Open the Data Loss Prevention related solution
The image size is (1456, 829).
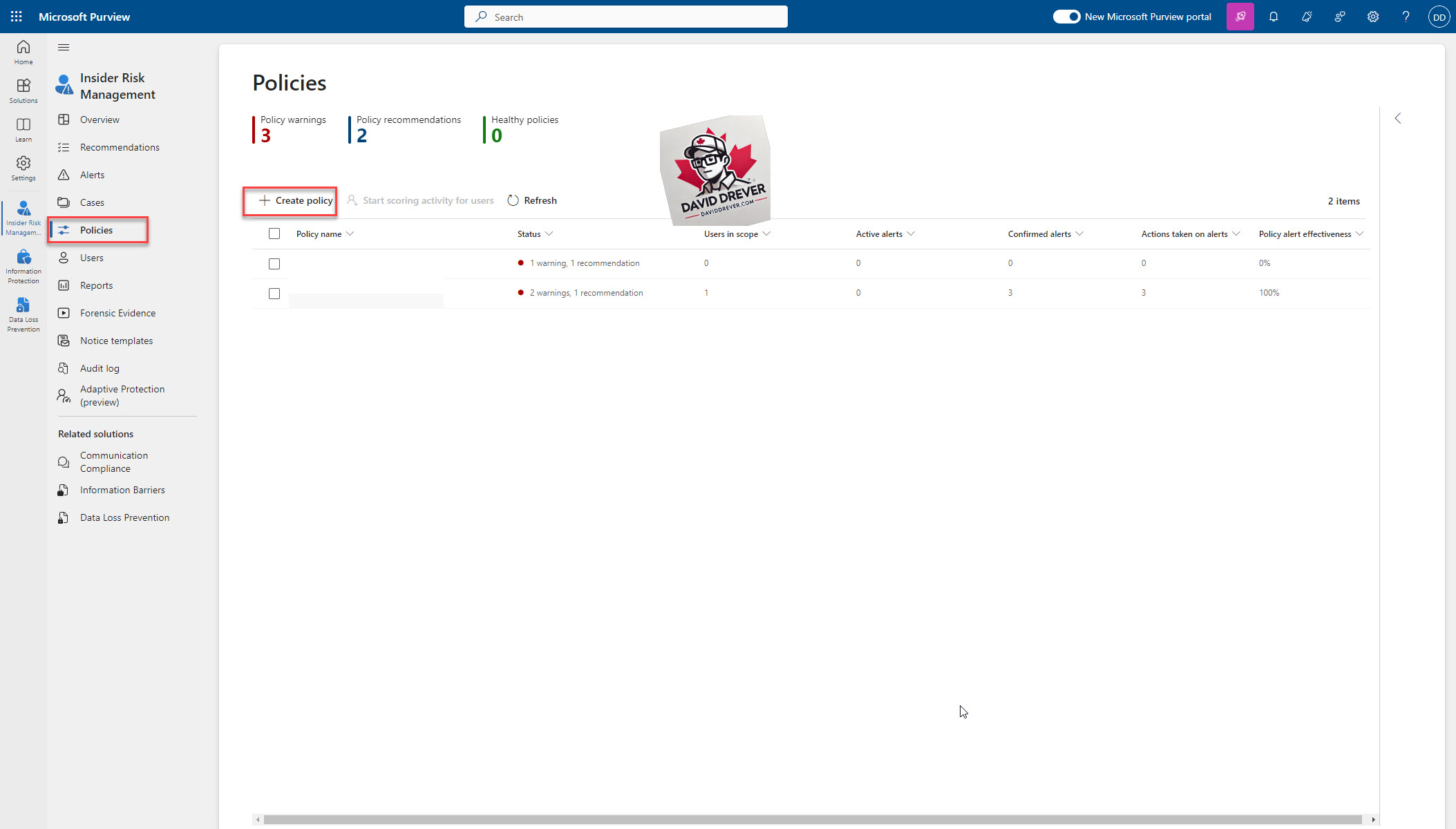(124, 517)
